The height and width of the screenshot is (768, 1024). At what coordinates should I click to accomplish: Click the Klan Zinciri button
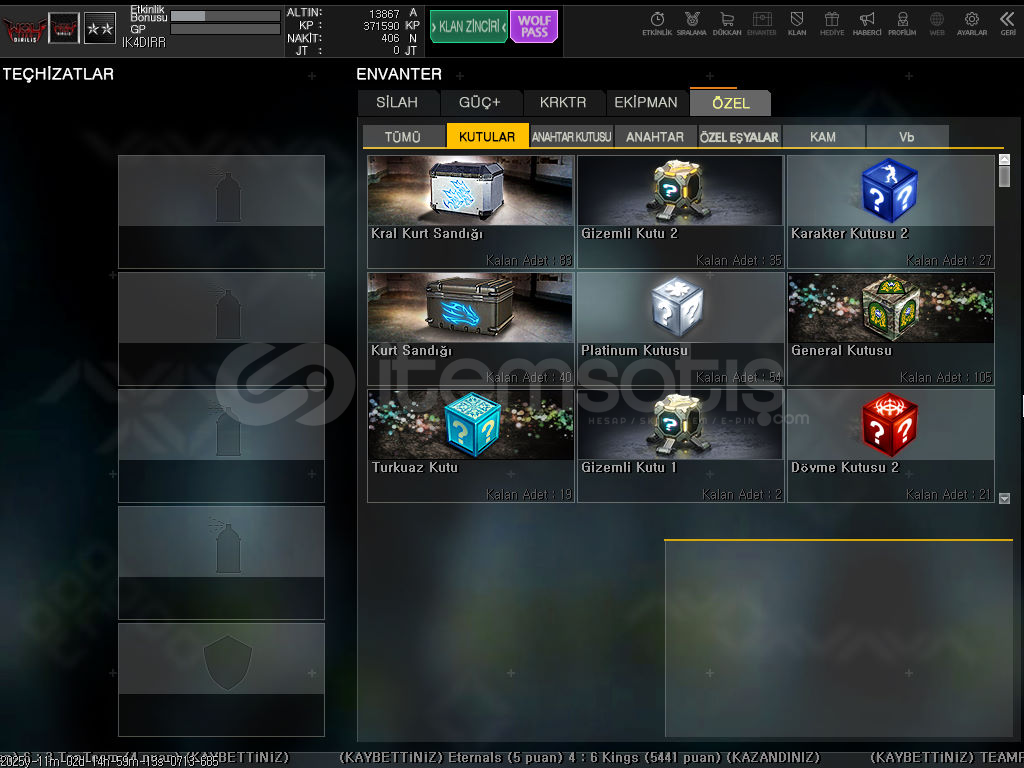coord(469,27)
